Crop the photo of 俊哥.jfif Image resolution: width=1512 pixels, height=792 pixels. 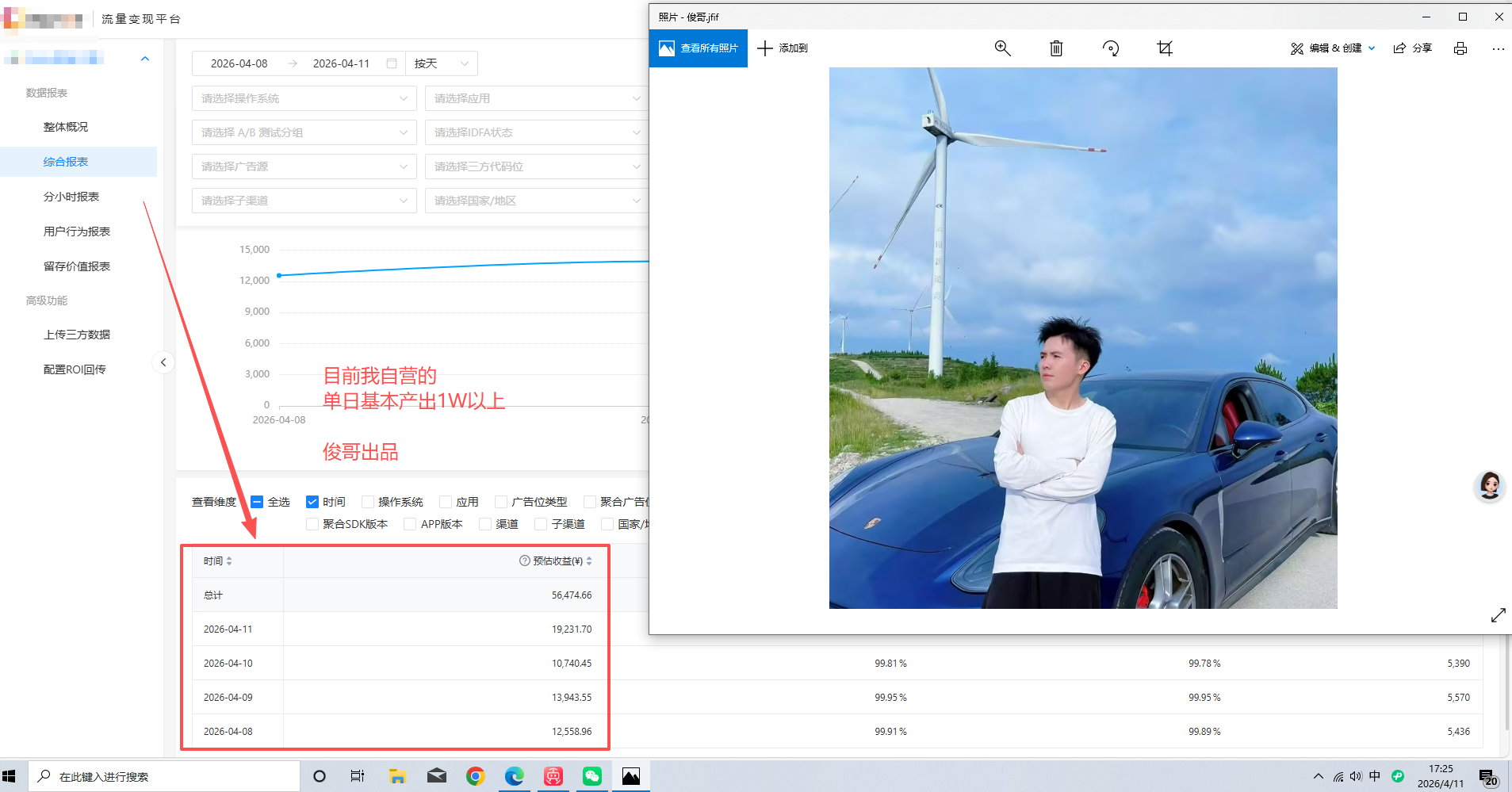point(1163,48)
